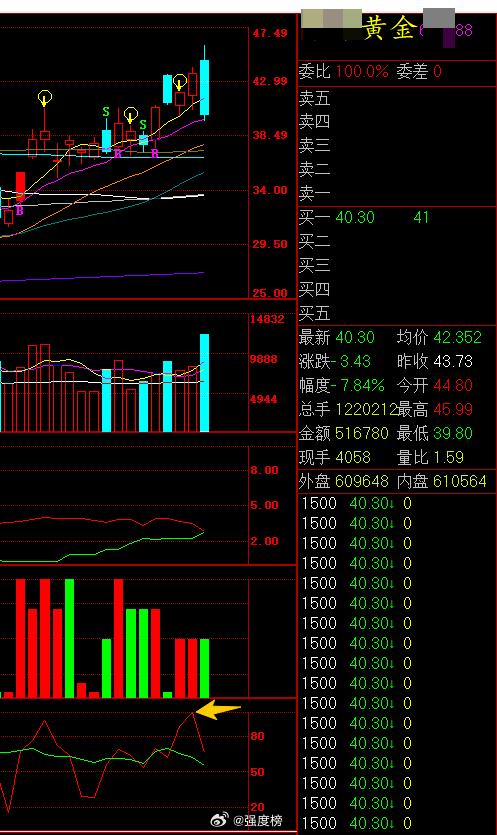Select the 买三 order row
The width and height of the screenshot is (497, 835).
pos(397,265)
